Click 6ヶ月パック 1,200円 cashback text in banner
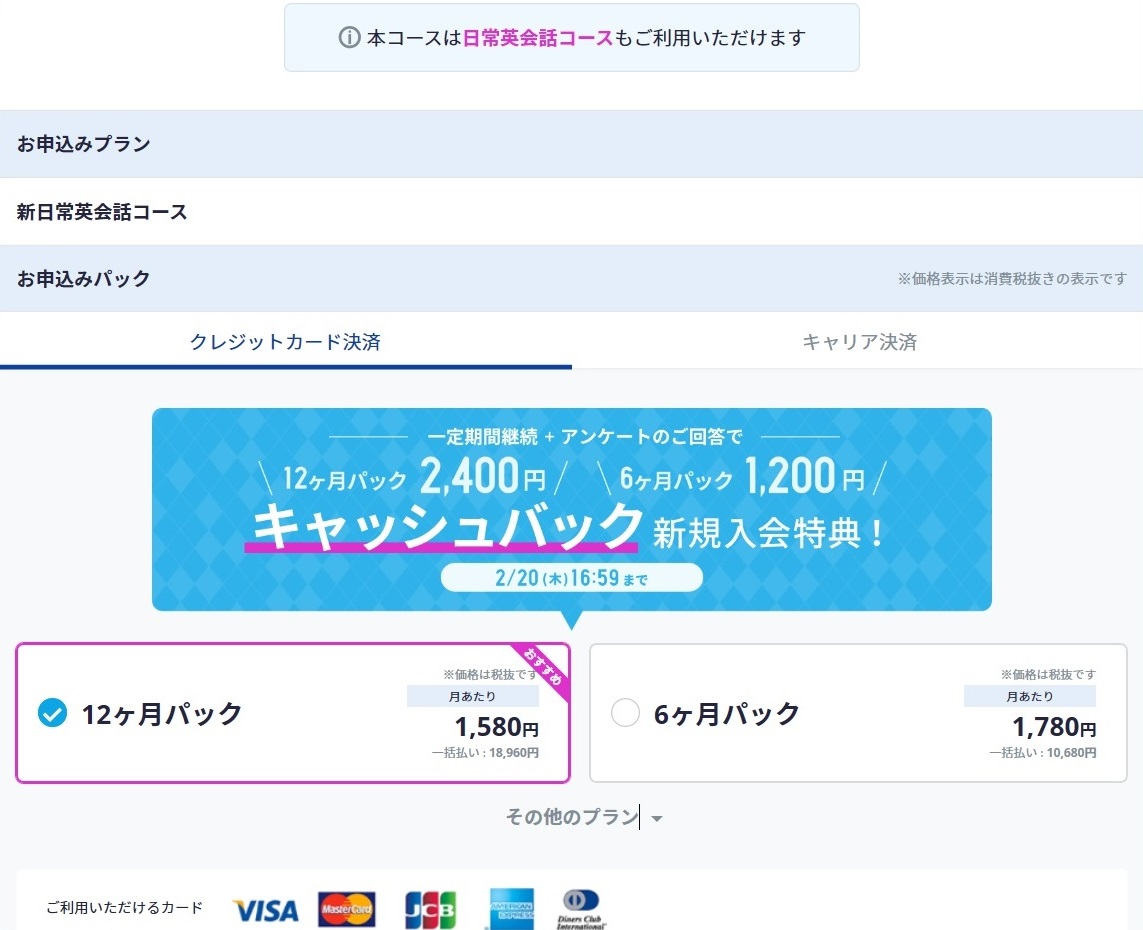Image resolution: width=1143 pixels, height=930 pixels. pos(742,477)
